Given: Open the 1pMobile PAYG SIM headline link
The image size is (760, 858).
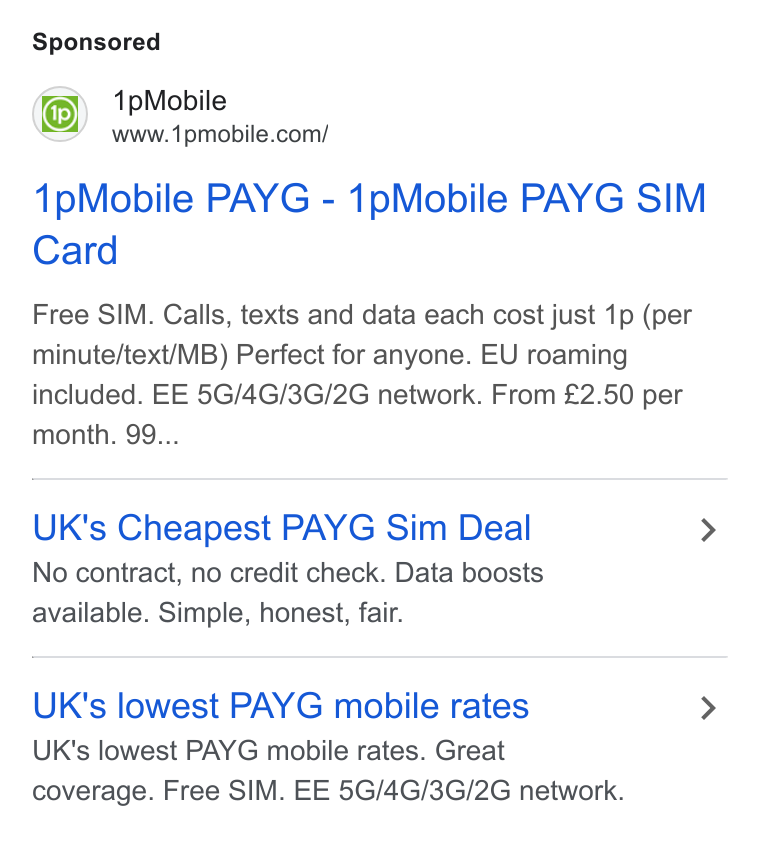Looking at the screenshot, I should pos(369,224).
